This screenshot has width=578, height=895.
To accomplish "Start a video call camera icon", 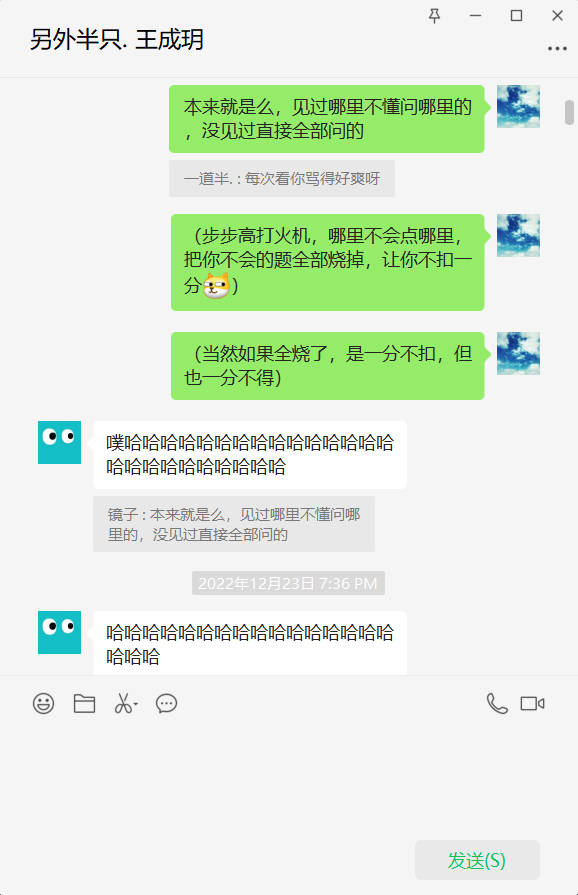I will (532, 703).
